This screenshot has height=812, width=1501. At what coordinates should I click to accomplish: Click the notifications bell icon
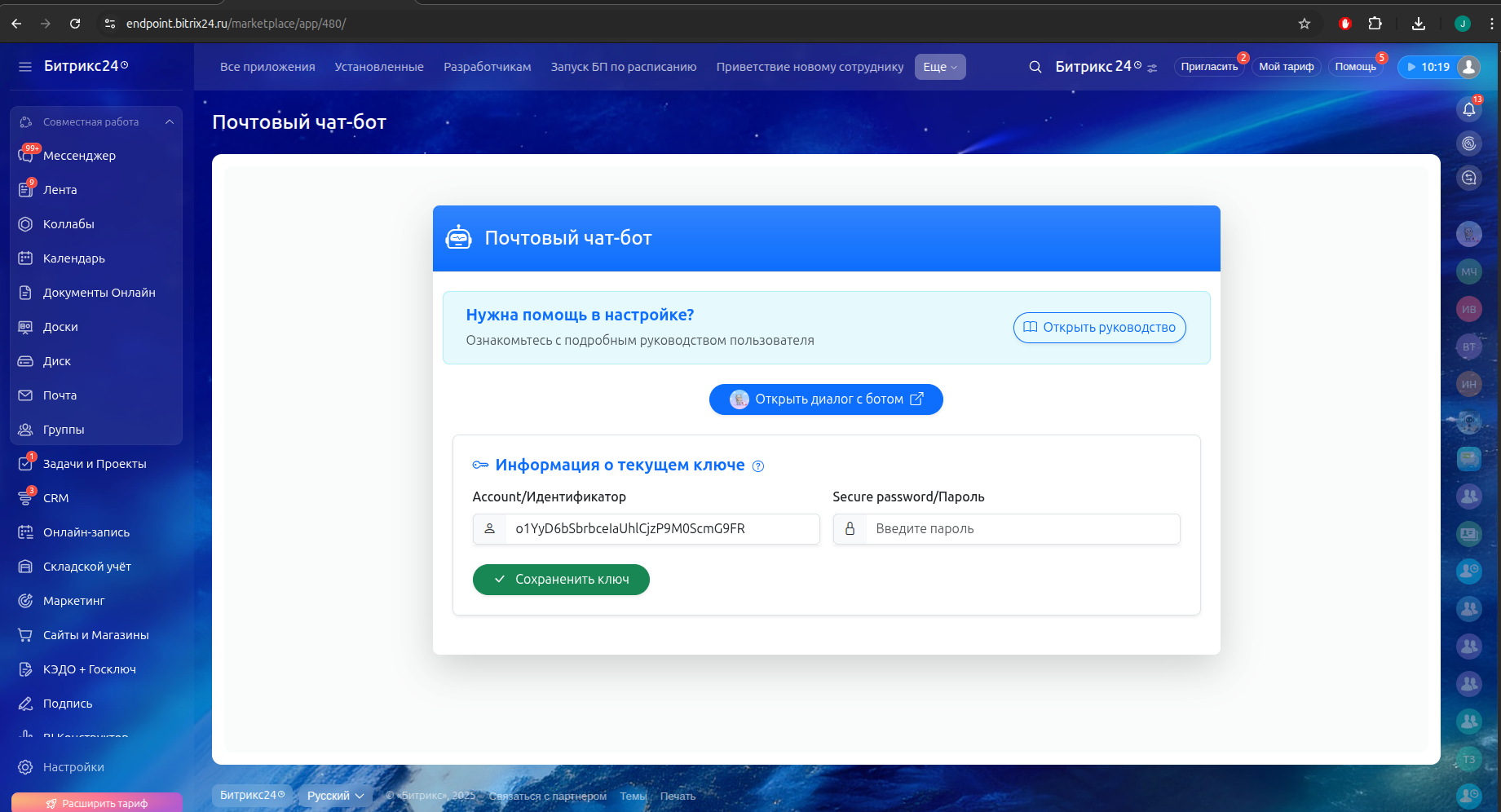coord(1468,109)
